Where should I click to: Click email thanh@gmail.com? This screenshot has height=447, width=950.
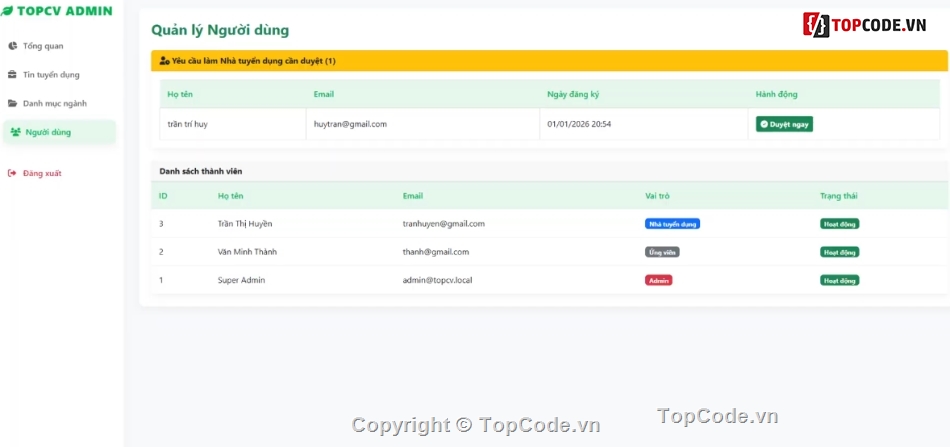436,252
